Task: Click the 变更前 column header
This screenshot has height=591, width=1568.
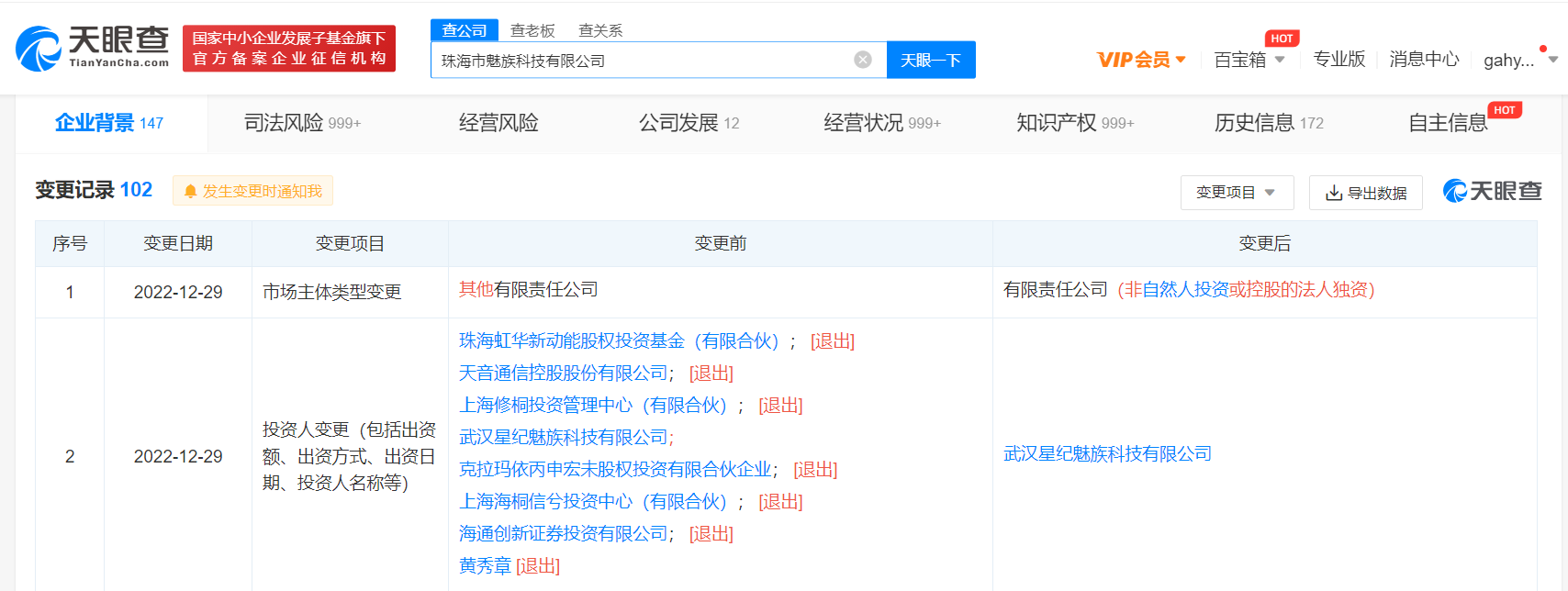Action: point(721,243)
